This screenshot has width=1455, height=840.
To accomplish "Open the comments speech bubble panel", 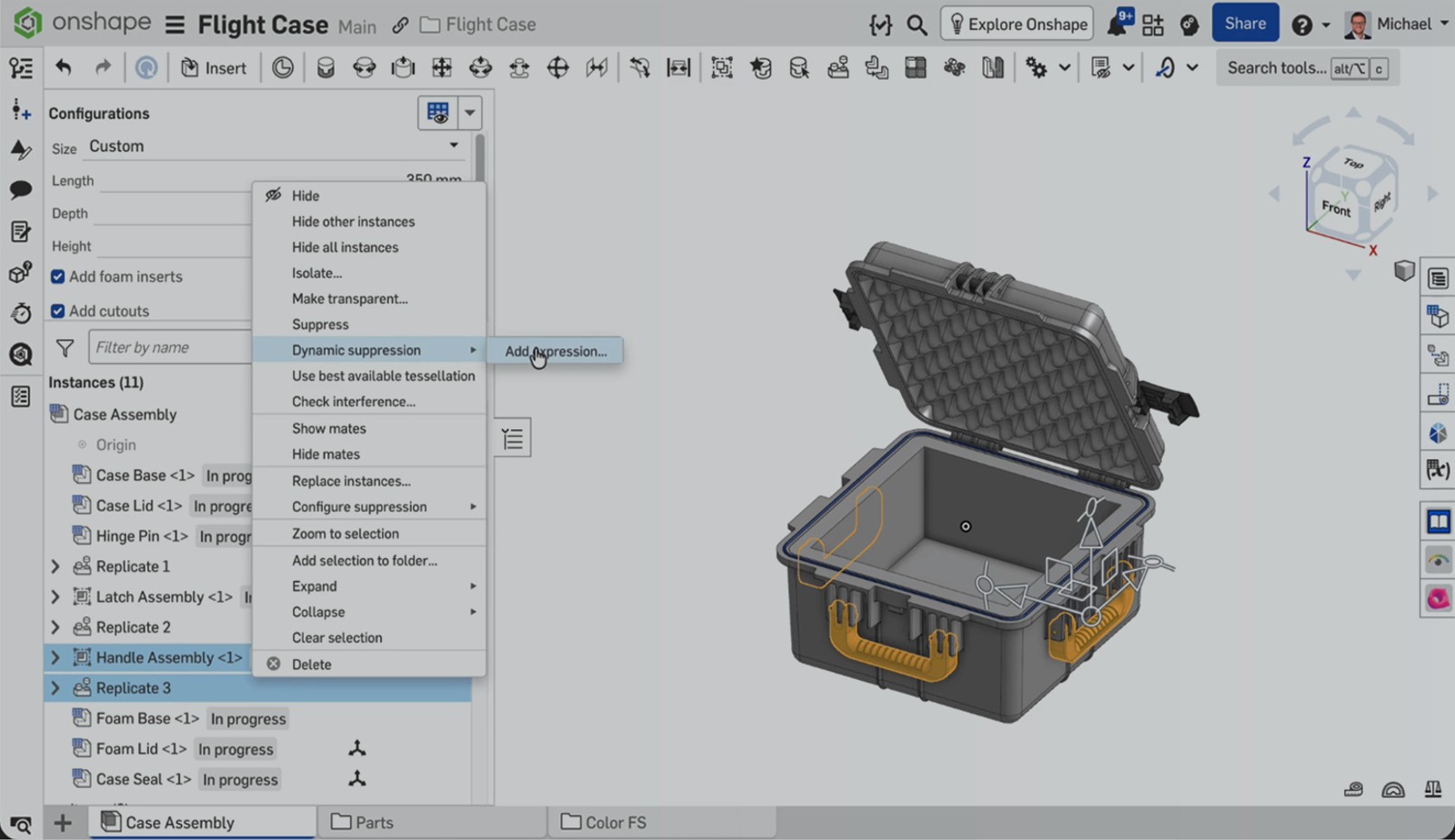I will (x=21, y=190).
